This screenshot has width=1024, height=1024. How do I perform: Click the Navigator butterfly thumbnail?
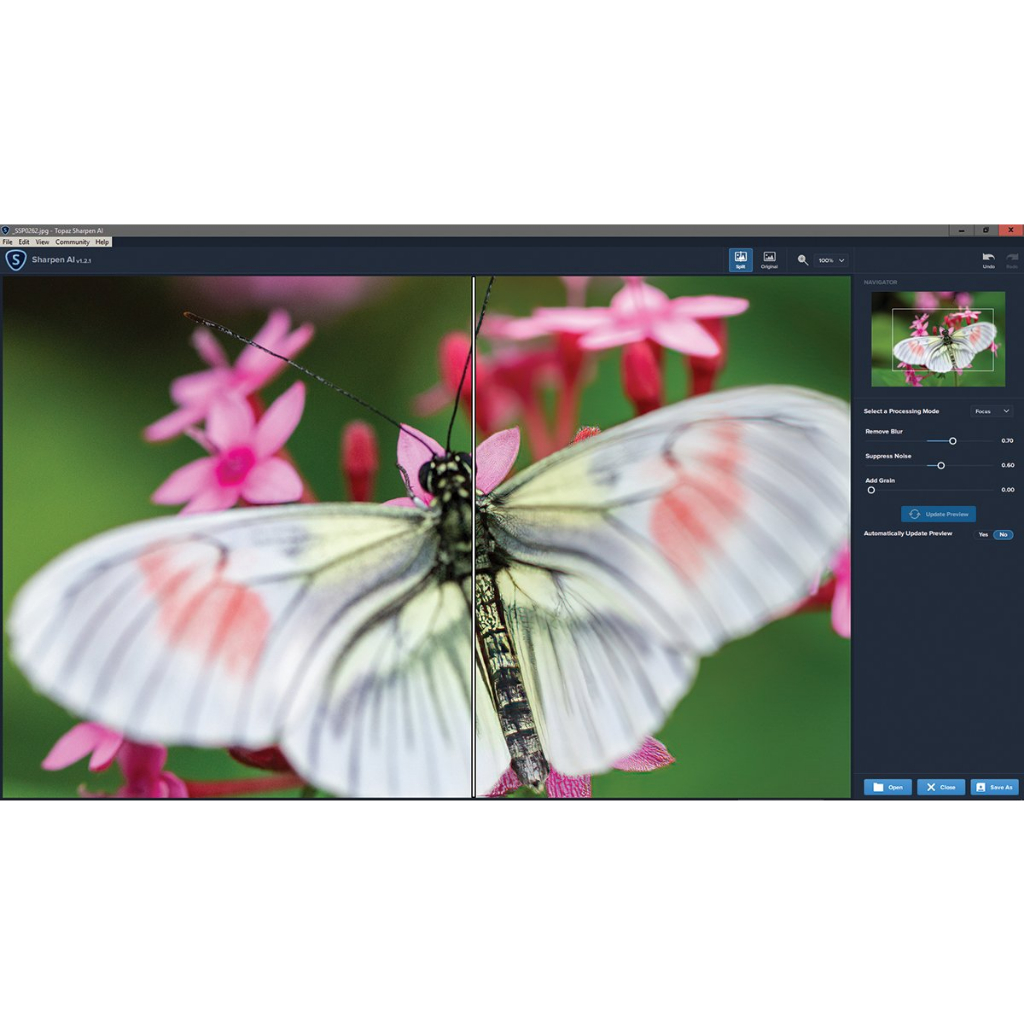938,339
